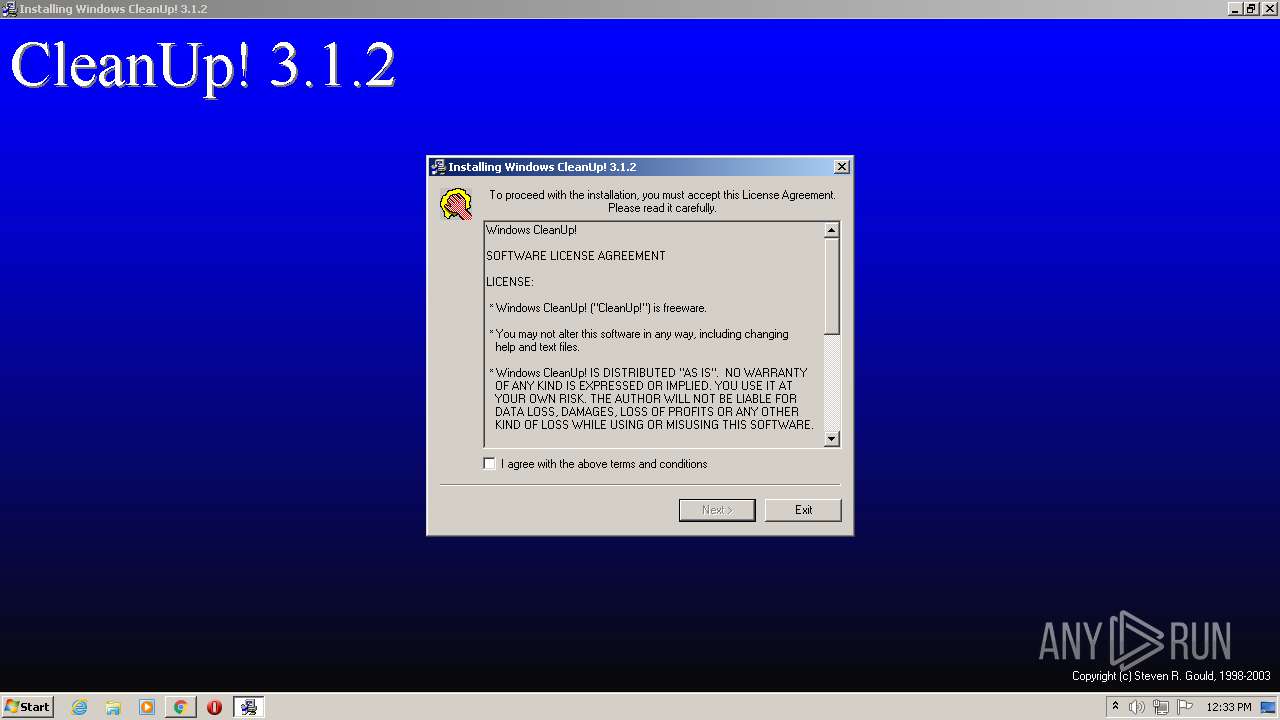Click the license text scrollbar up arrow
Viewport: 1280px width, 720px height.
click(x=831, y=230)
